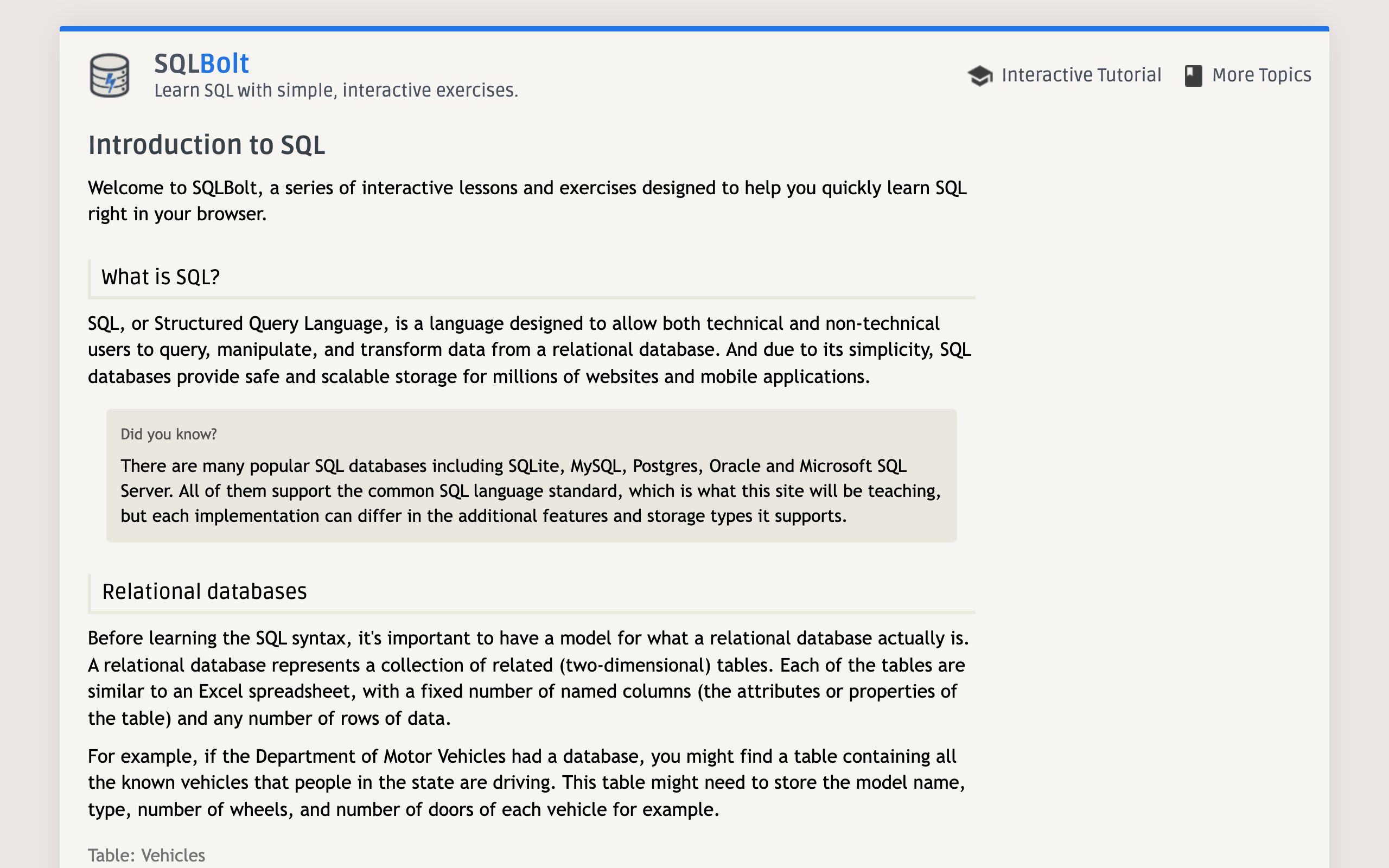Click the book icon beside More Topics
Image resolution: width=1389 pixels, height=868 pixels.
point(1193,76)
